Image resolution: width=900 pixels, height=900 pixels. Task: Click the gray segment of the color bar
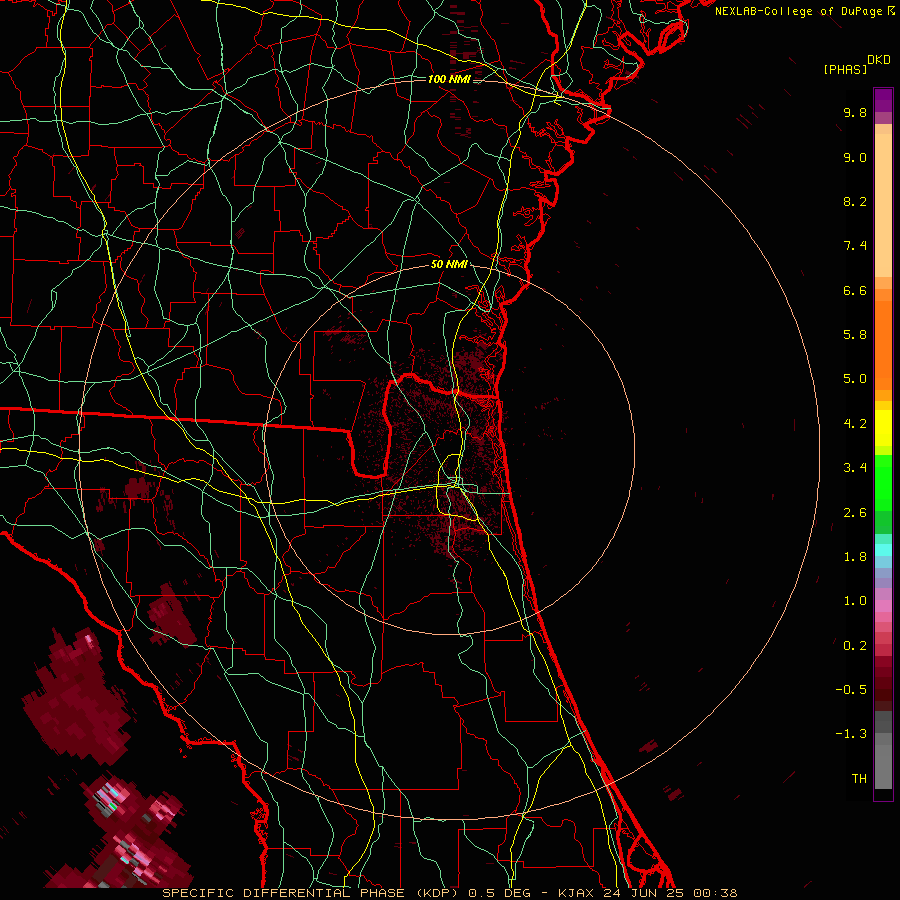click(x=883, y=750)
